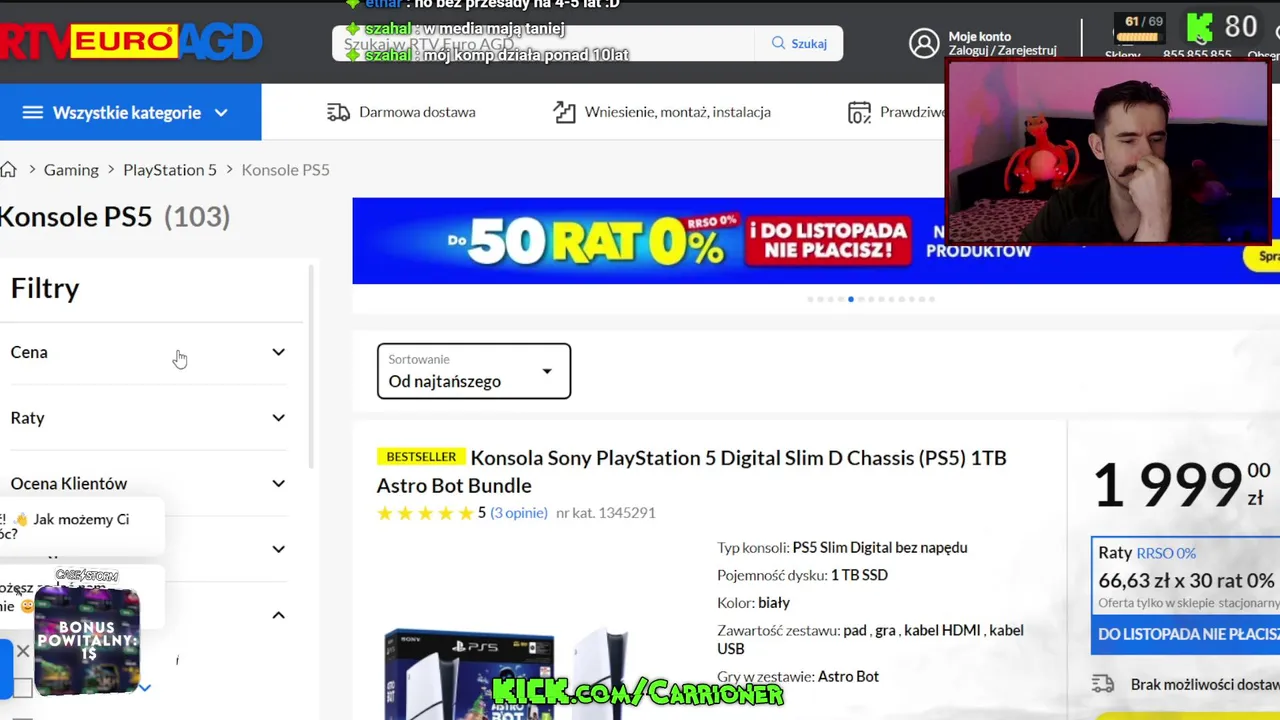Viewport: 1280px width, 720px height.
Task: Click the Wniesienie, montaż stairs icon
Action: pyautogui.click(x=565, y=112)
